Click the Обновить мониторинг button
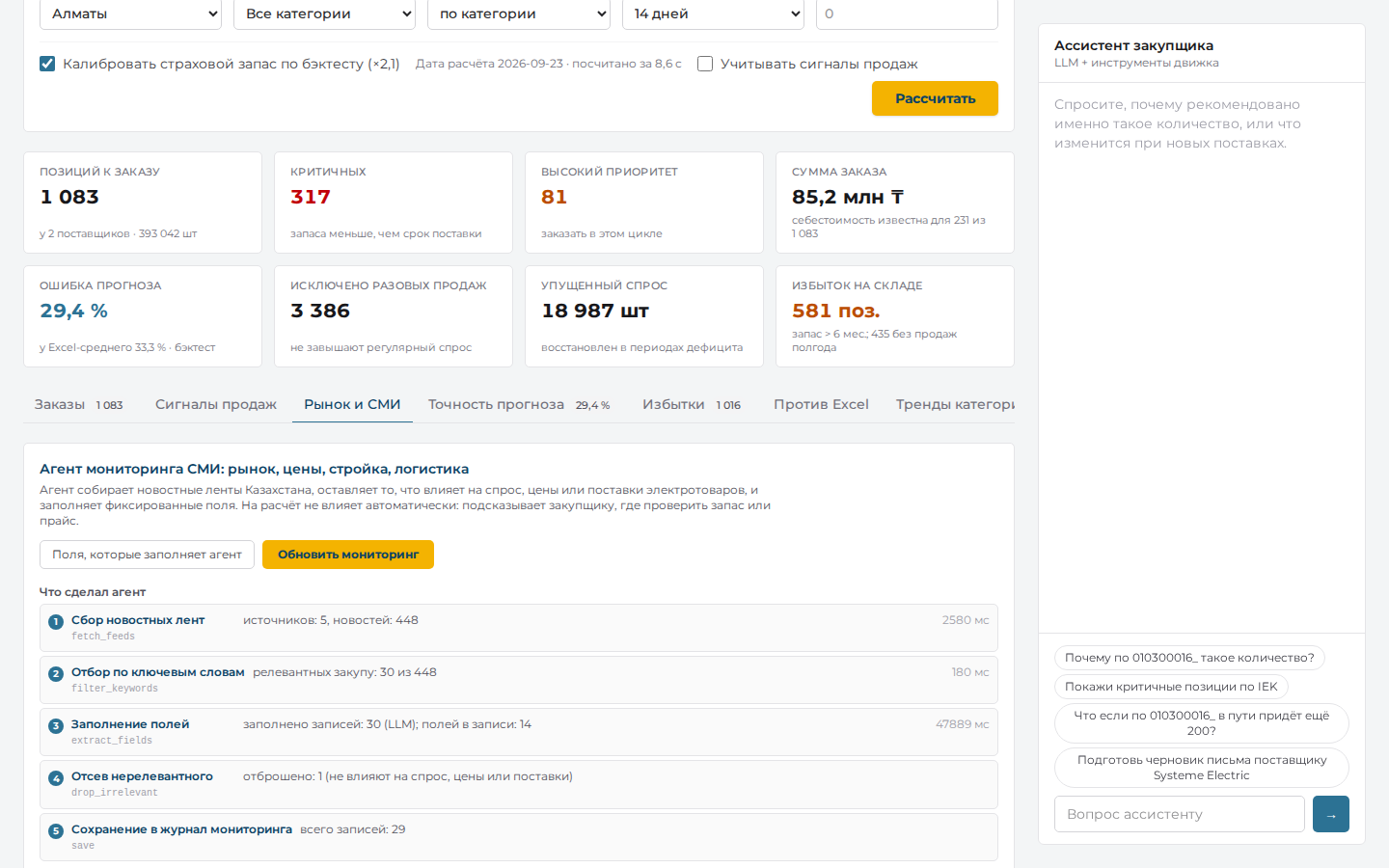The width and height of the screenshot is (1389, 868). coord(348,555)
